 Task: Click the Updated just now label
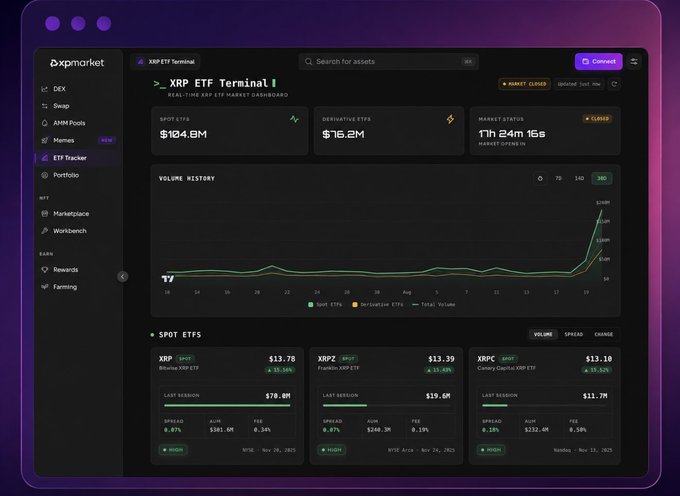click(x=579, y=84)
